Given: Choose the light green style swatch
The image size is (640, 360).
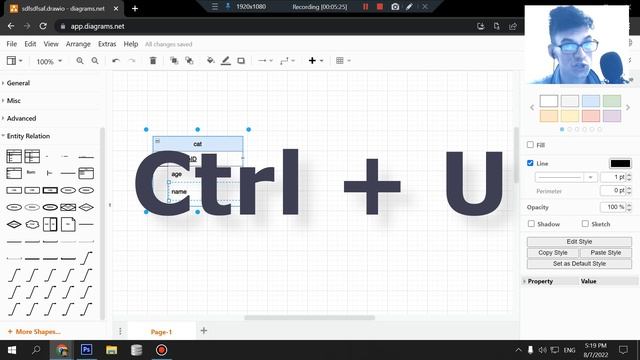Looking at the screenshot, I should pyautogui.click(x=612, y=101).
